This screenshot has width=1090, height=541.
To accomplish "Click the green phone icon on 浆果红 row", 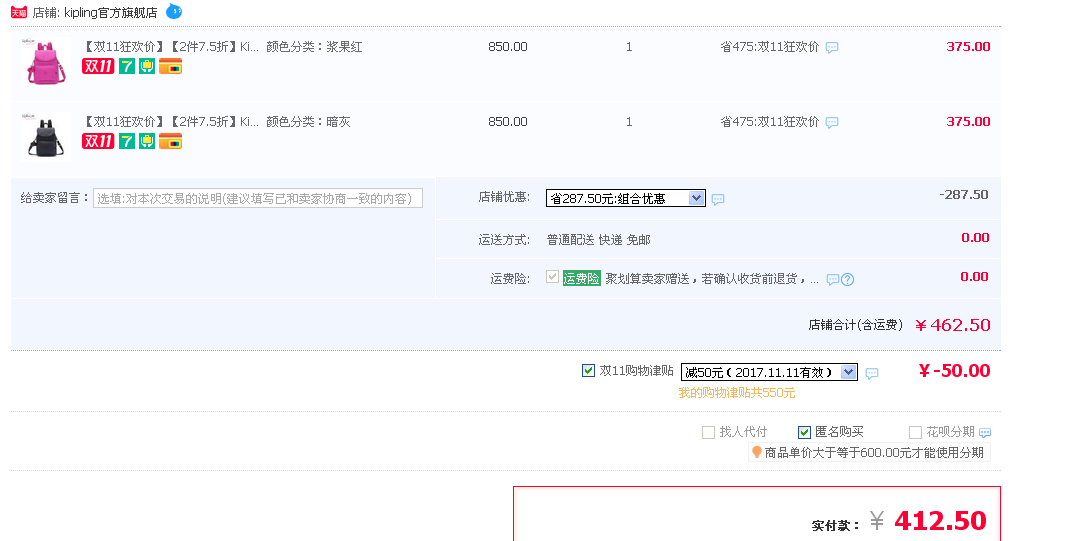I will coord(147,66).
